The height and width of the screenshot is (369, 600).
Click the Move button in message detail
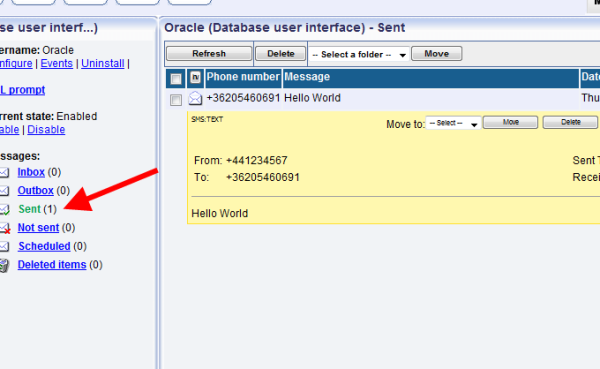[510, 122]
